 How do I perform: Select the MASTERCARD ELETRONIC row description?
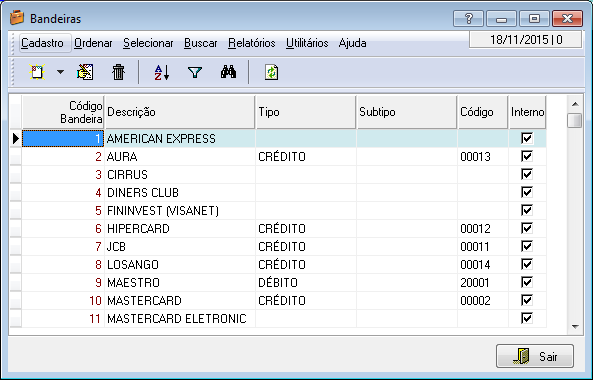180,319
